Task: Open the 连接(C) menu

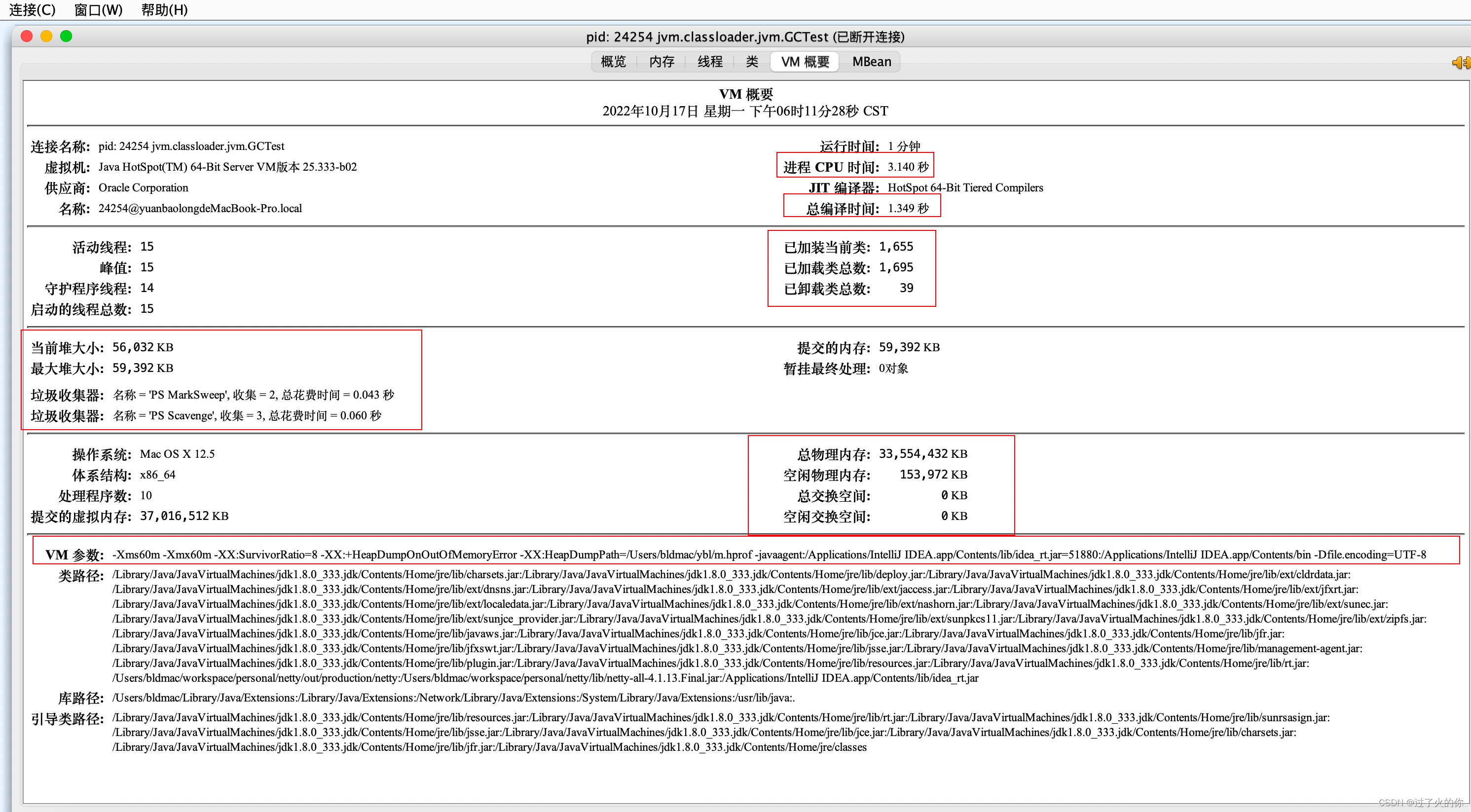Action: [x=32, y=10]
